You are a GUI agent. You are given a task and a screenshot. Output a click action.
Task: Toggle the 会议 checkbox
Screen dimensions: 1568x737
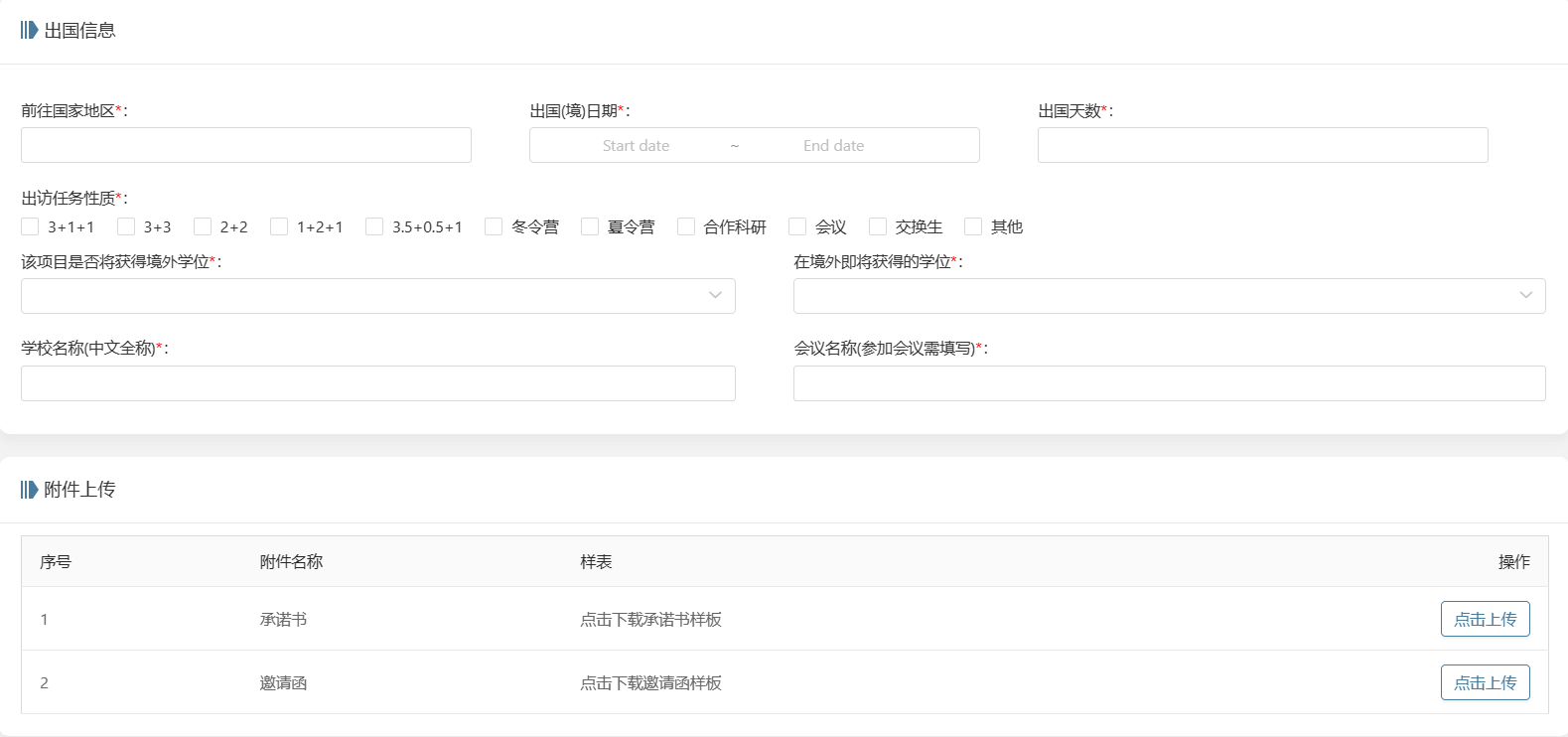(x=797, y=226)
